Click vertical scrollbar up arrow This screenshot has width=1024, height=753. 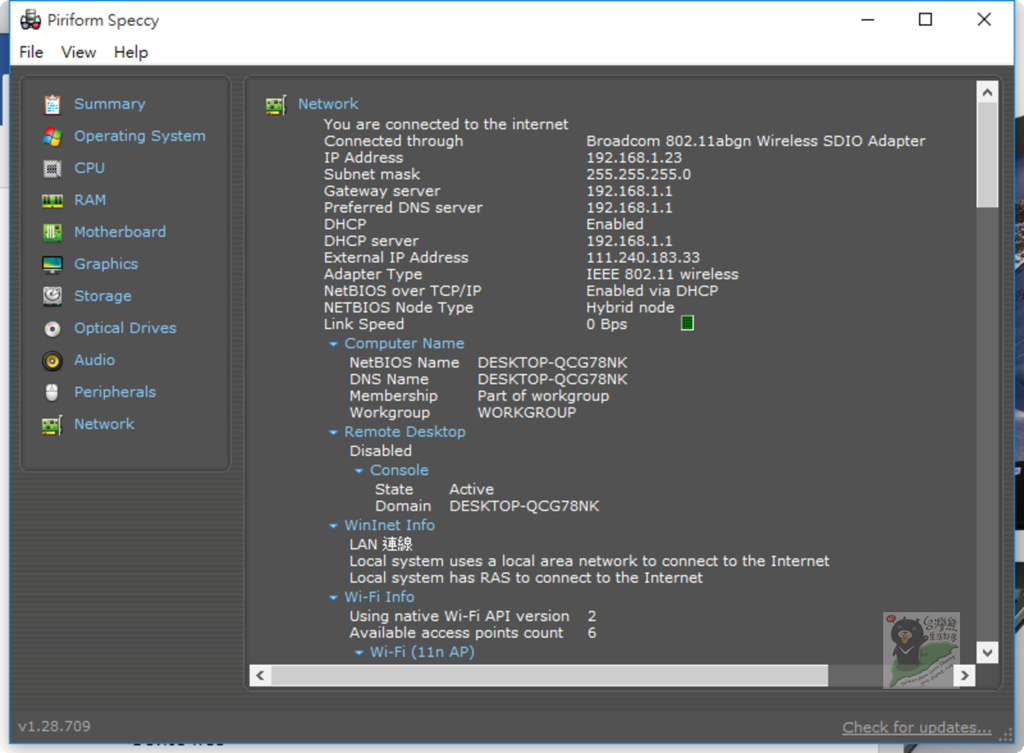987,92
